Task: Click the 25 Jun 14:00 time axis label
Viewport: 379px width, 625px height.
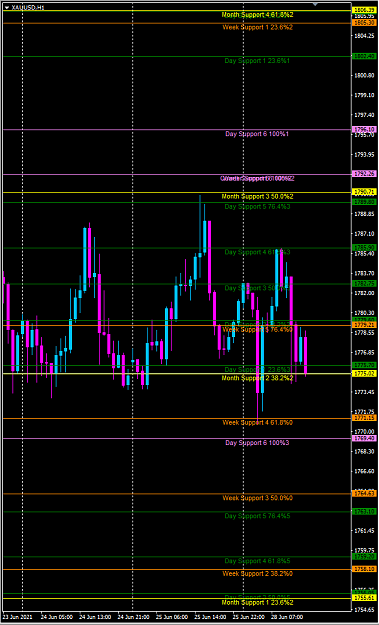Action: pyautogui.click(x=209, y=616)
